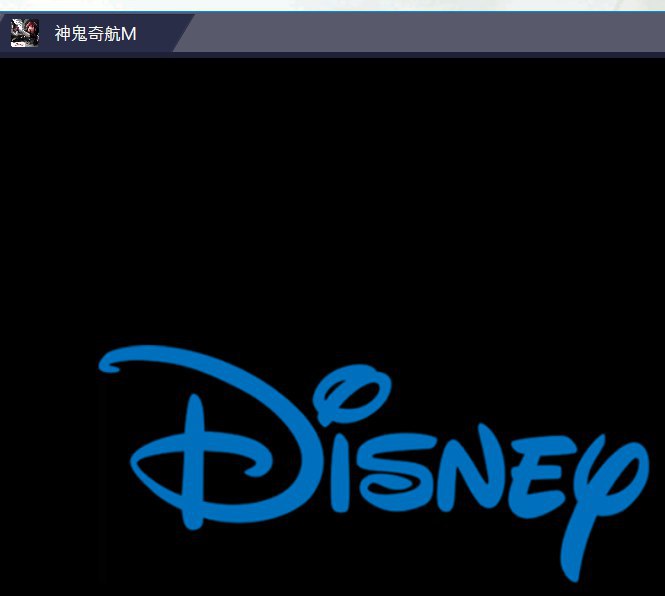This screenshot has width=665, height=596.
Task: Click the 神鬼奇航M game icon in tab
Action: [x=25, y=33]
